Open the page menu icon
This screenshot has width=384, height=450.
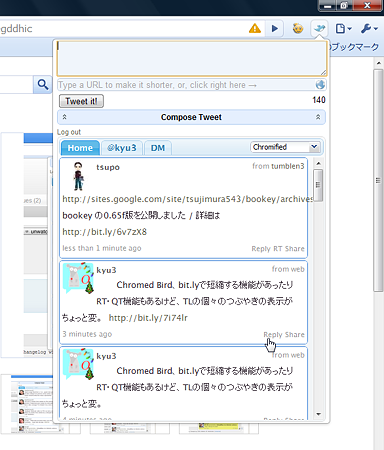pyautogui.click(x=343, y=29)
